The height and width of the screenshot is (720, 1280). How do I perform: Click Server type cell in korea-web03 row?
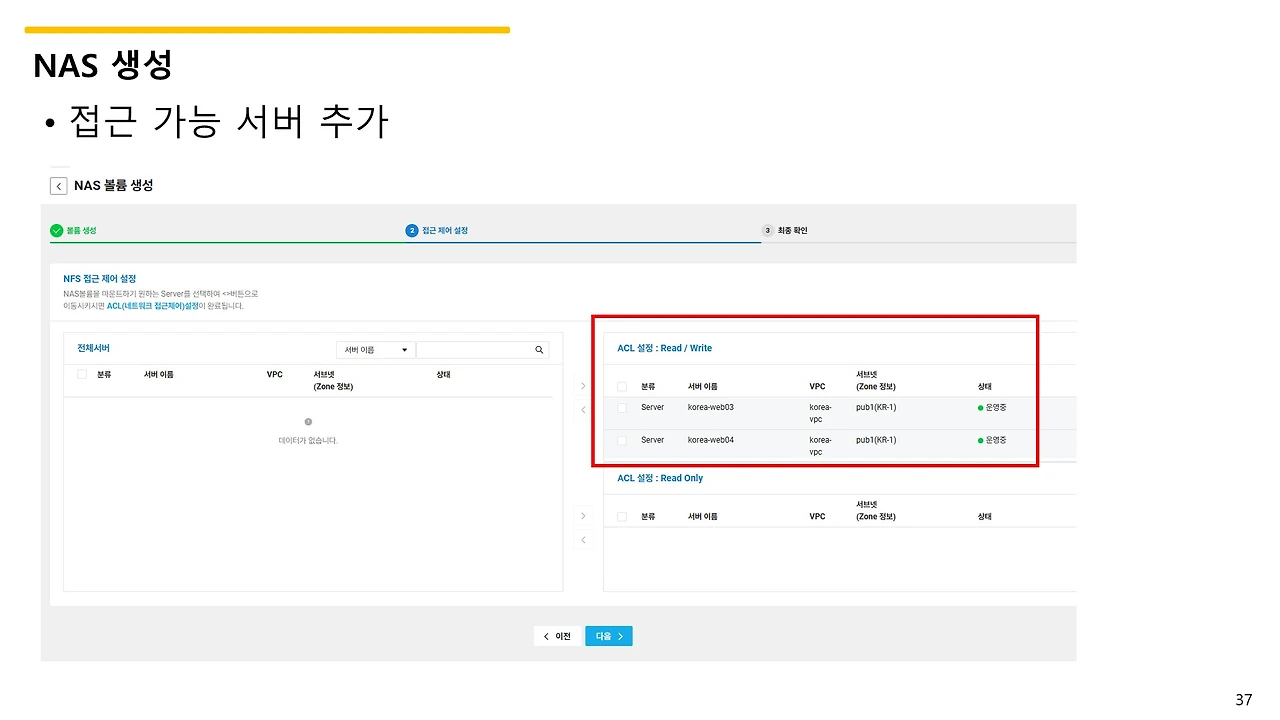(653, 408)
